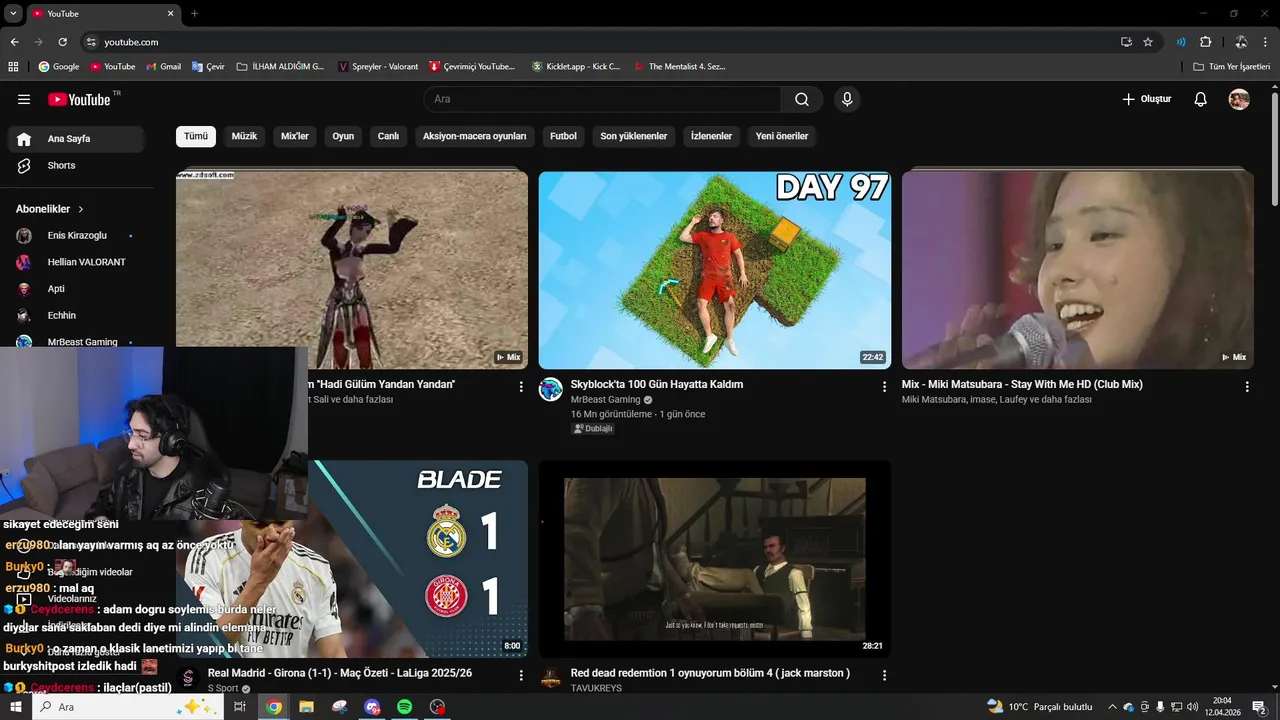
Task: Open the apps grid in bookmarks bar
Action: [x=13, y=67]
